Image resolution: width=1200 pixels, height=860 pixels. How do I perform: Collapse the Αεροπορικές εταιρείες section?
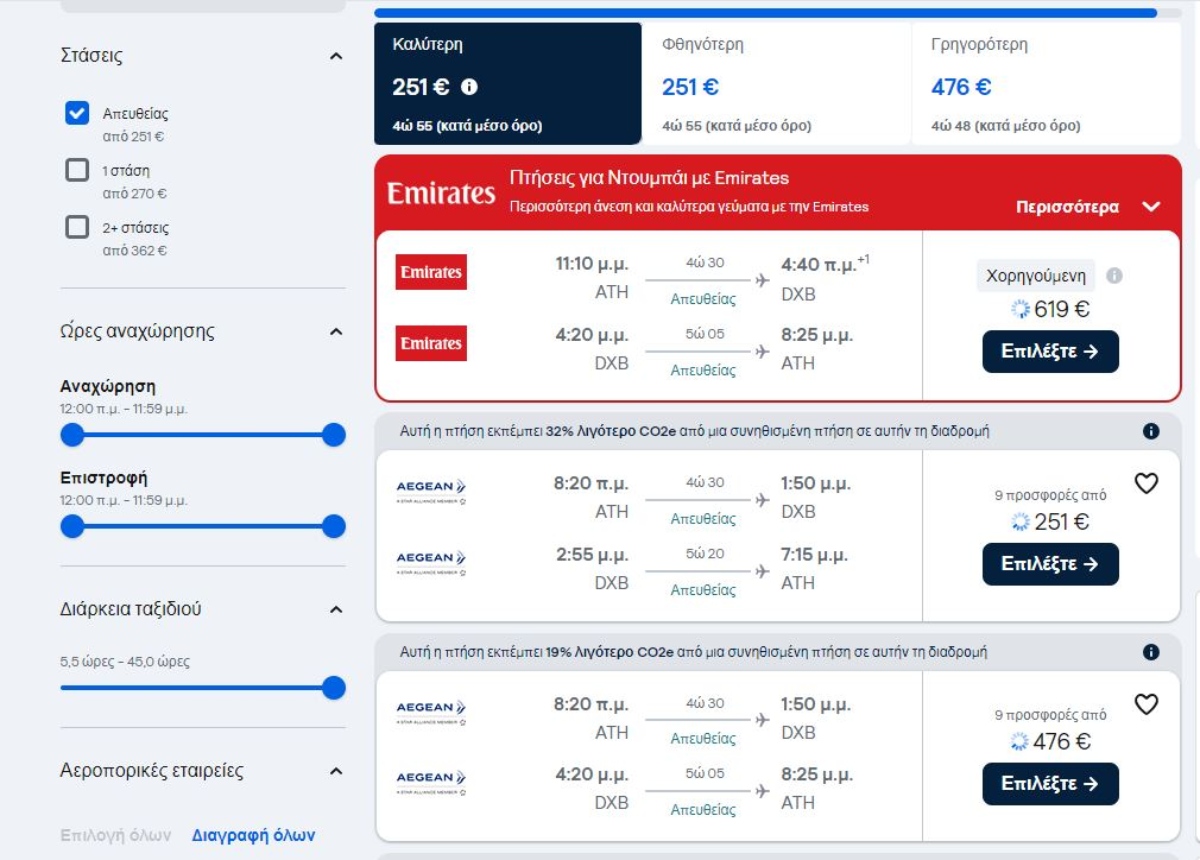click(x=336, y=772)
